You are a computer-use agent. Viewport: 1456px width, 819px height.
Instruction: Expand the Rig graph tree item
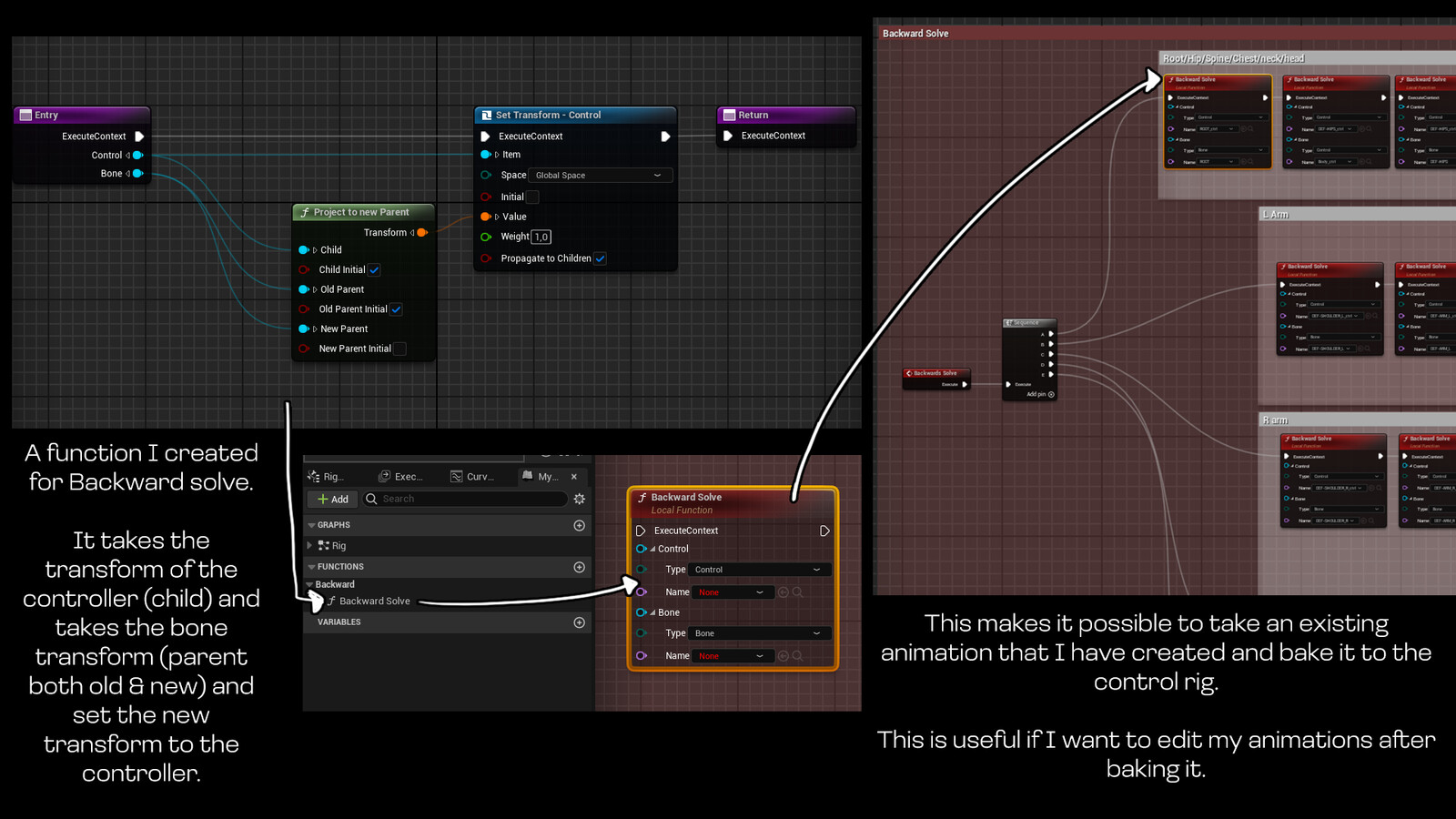click(310, 546)
